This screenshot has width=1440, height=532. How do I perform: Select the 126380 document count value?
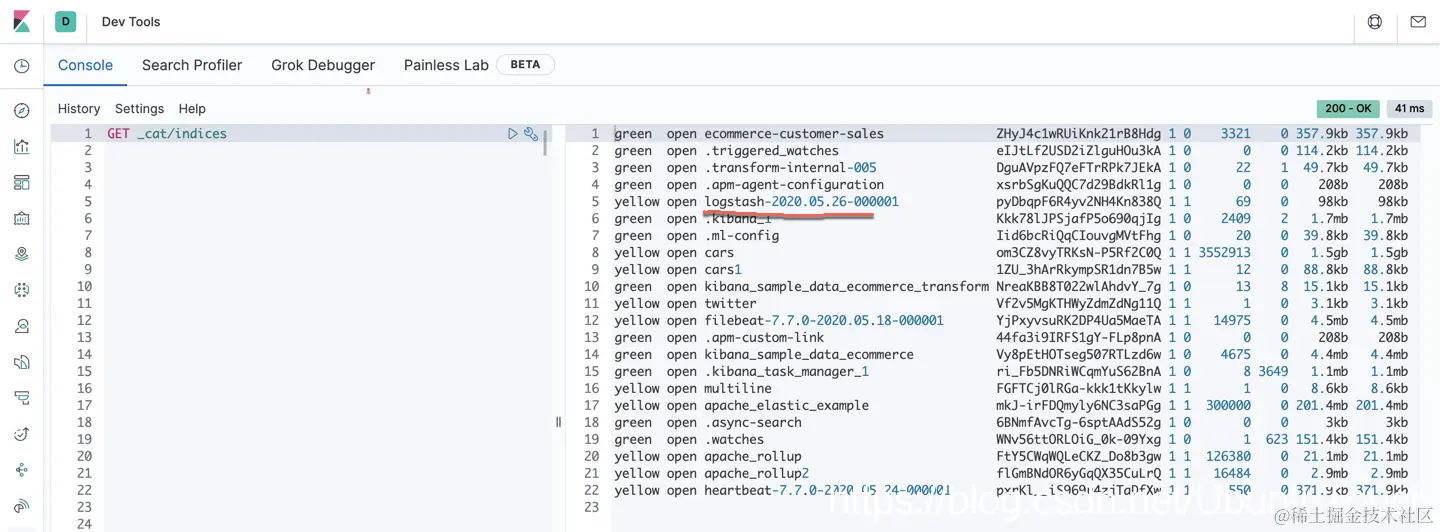coord(1228,457)
